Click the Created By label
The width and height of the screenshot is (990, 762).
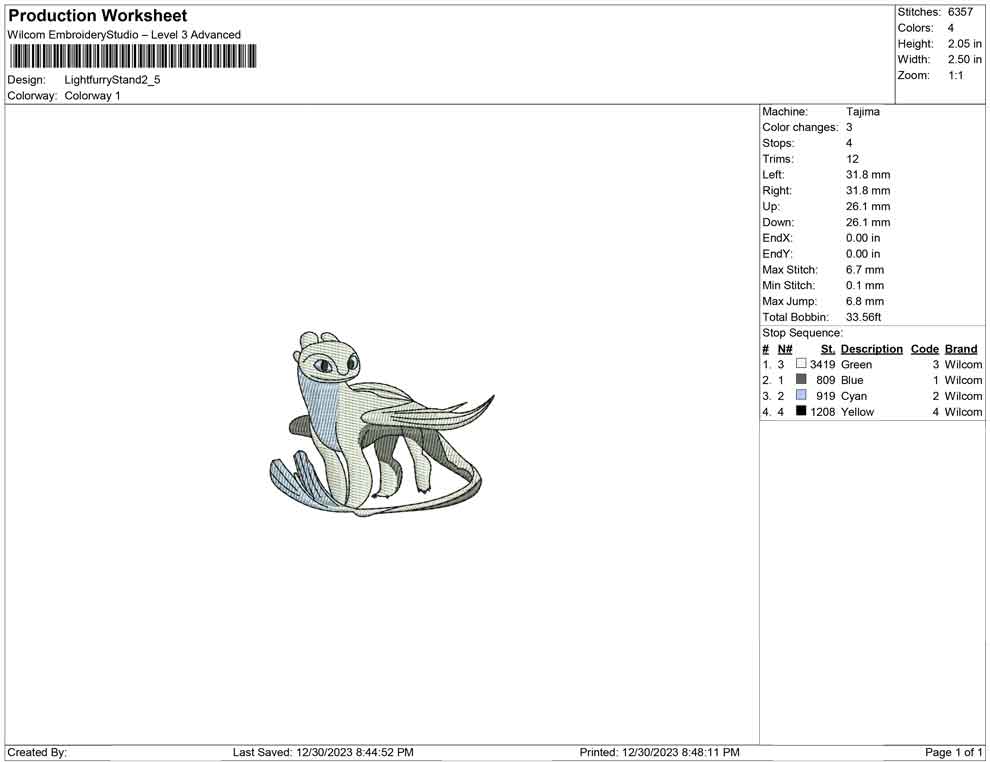(x=37, y=752)
